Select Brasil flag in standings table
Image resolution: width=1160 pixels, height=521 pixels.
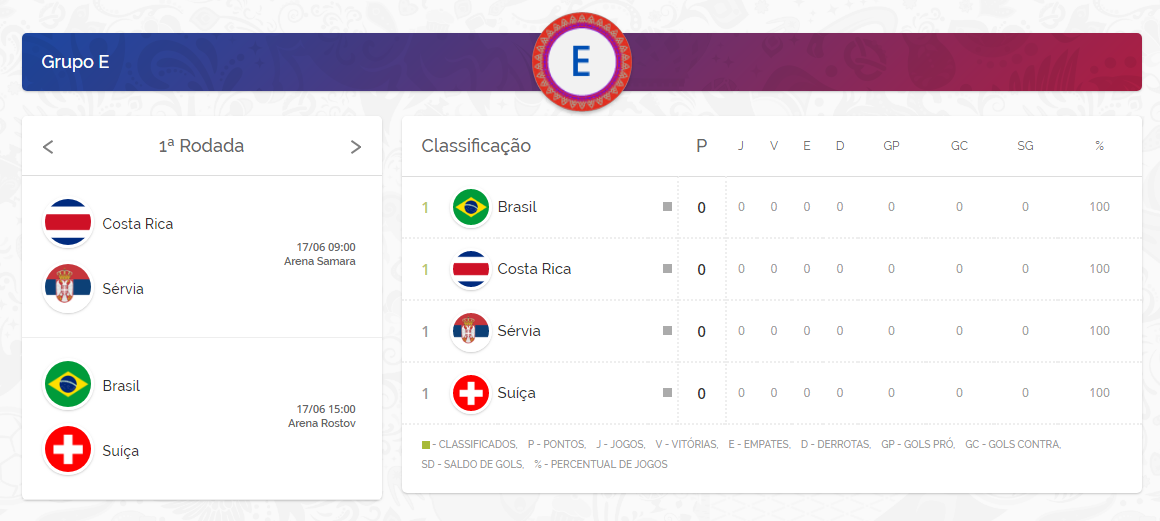pyautogui.click(x=470, y=207)
